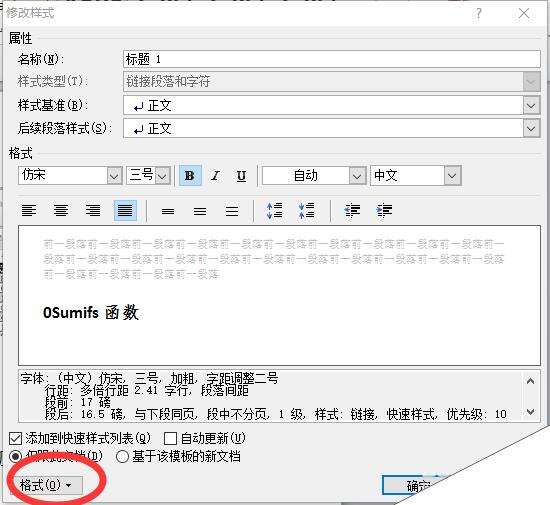Viewport: 550px width, 505px height.
Task: Set 1.5 line spacing icon
Action: click(x=200, y=211)
